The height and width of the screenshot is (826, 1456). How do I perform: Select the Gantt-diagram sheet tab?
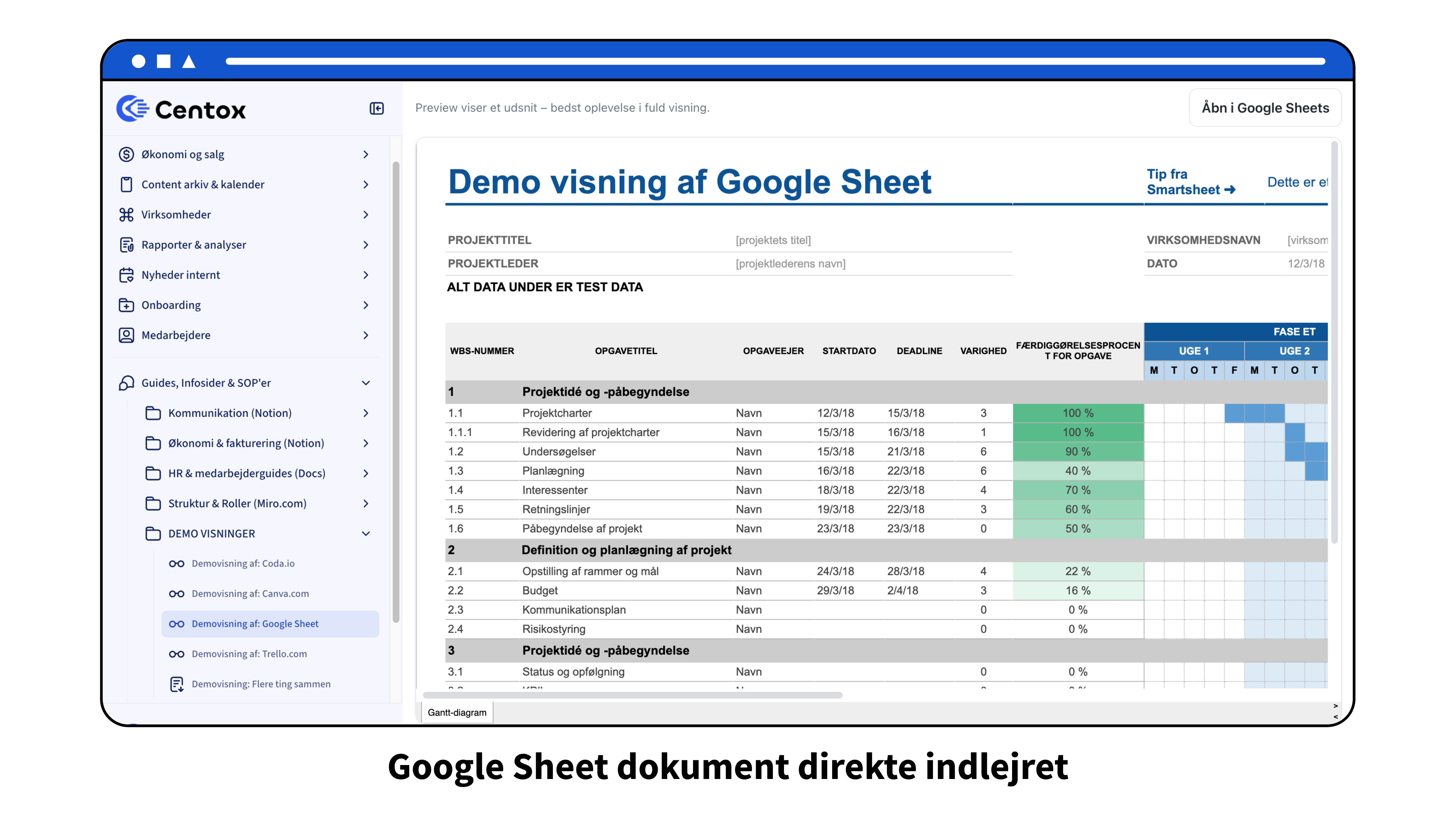point(457,713)
